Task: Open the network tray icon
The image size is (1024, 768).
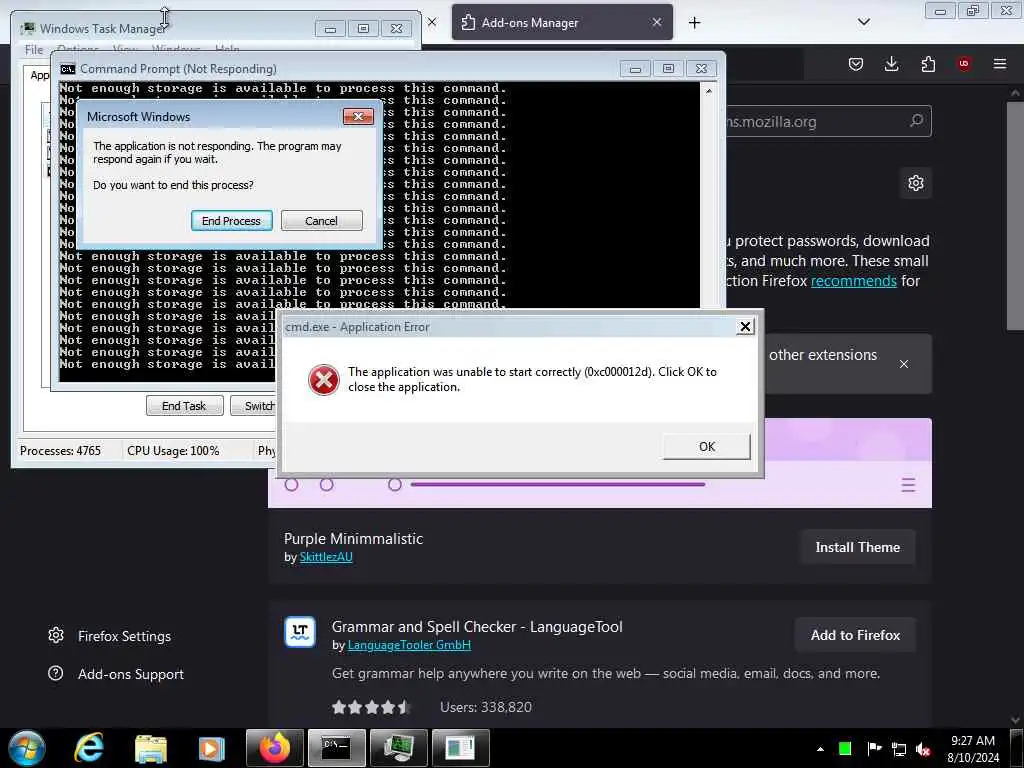Action: tap(899, 749)
